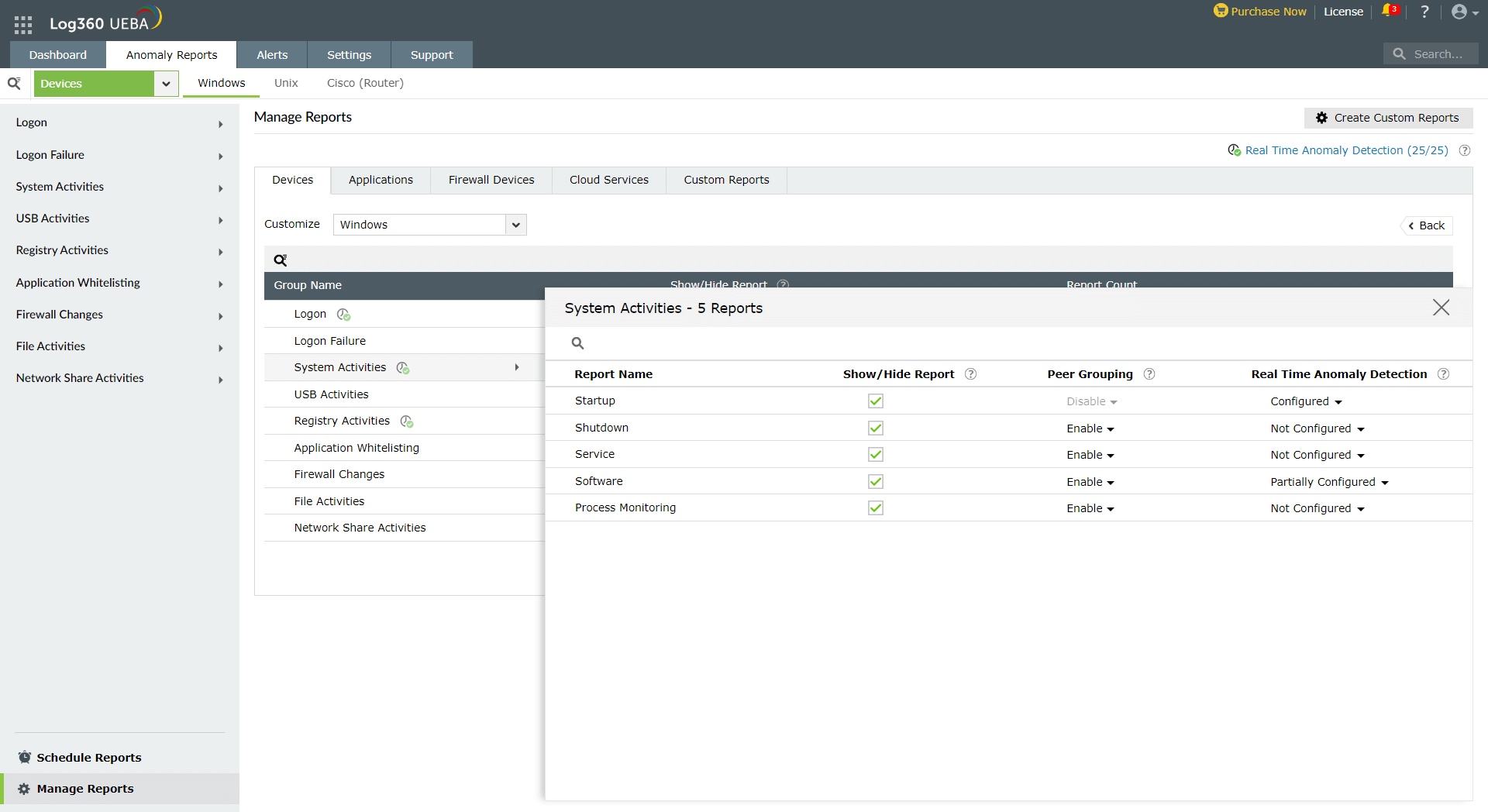The image size is (1488, 812).
Task: Open the Customize Windows dropdown
Action: coord(515,225)
